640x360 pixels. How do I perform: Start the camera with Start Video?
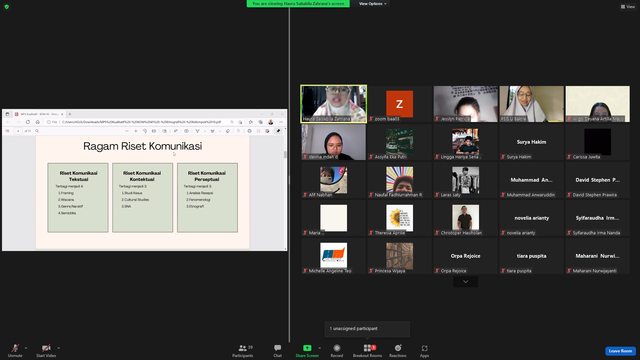pos(46,350)
